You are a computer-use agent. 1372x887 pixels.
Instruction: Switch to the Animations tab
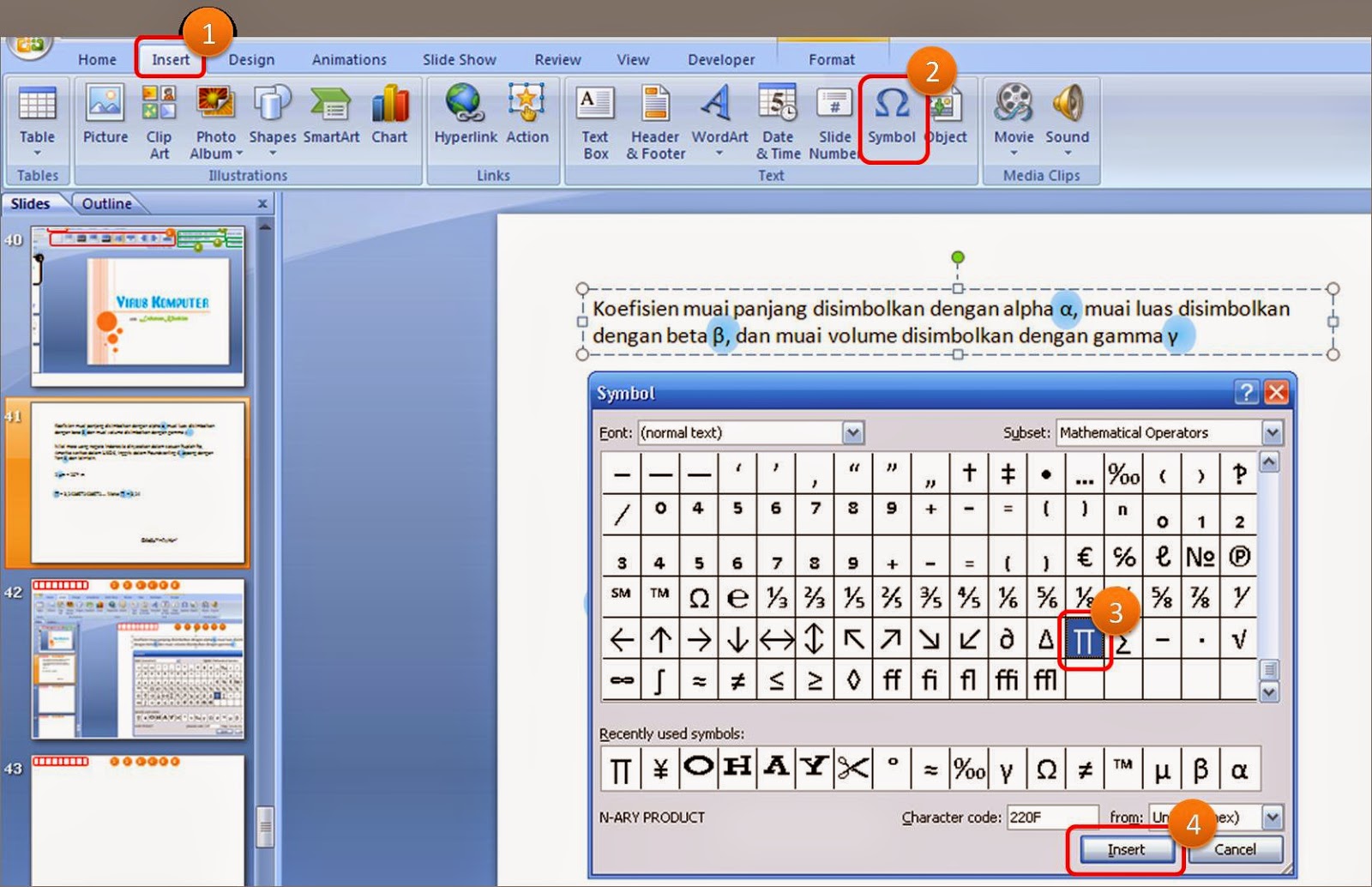[x=348, y=59]
